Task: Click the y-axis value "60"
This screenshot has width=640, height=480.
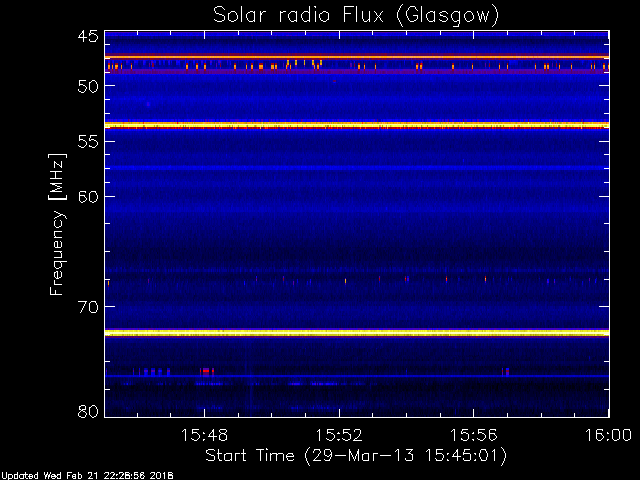Action: tap(88, 197)
